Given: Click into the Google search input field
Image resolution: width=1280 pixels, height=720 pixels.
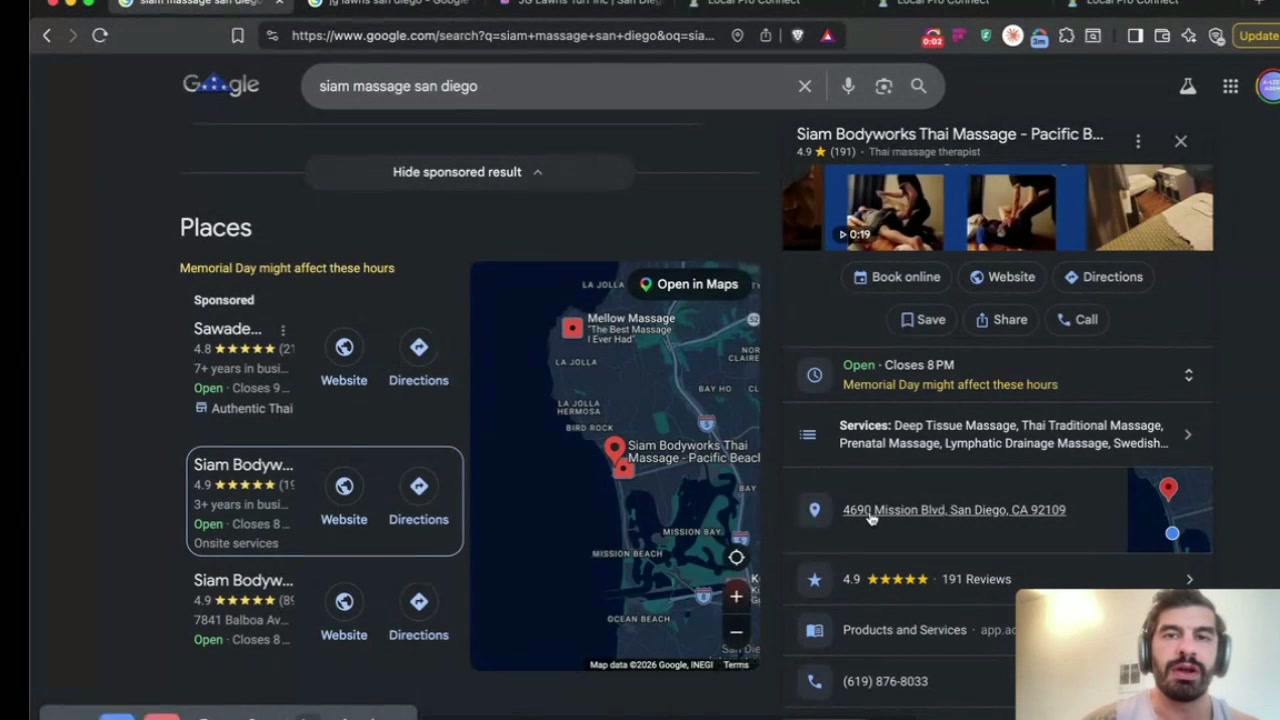Looking at the screenshot, I should [550, 86].
